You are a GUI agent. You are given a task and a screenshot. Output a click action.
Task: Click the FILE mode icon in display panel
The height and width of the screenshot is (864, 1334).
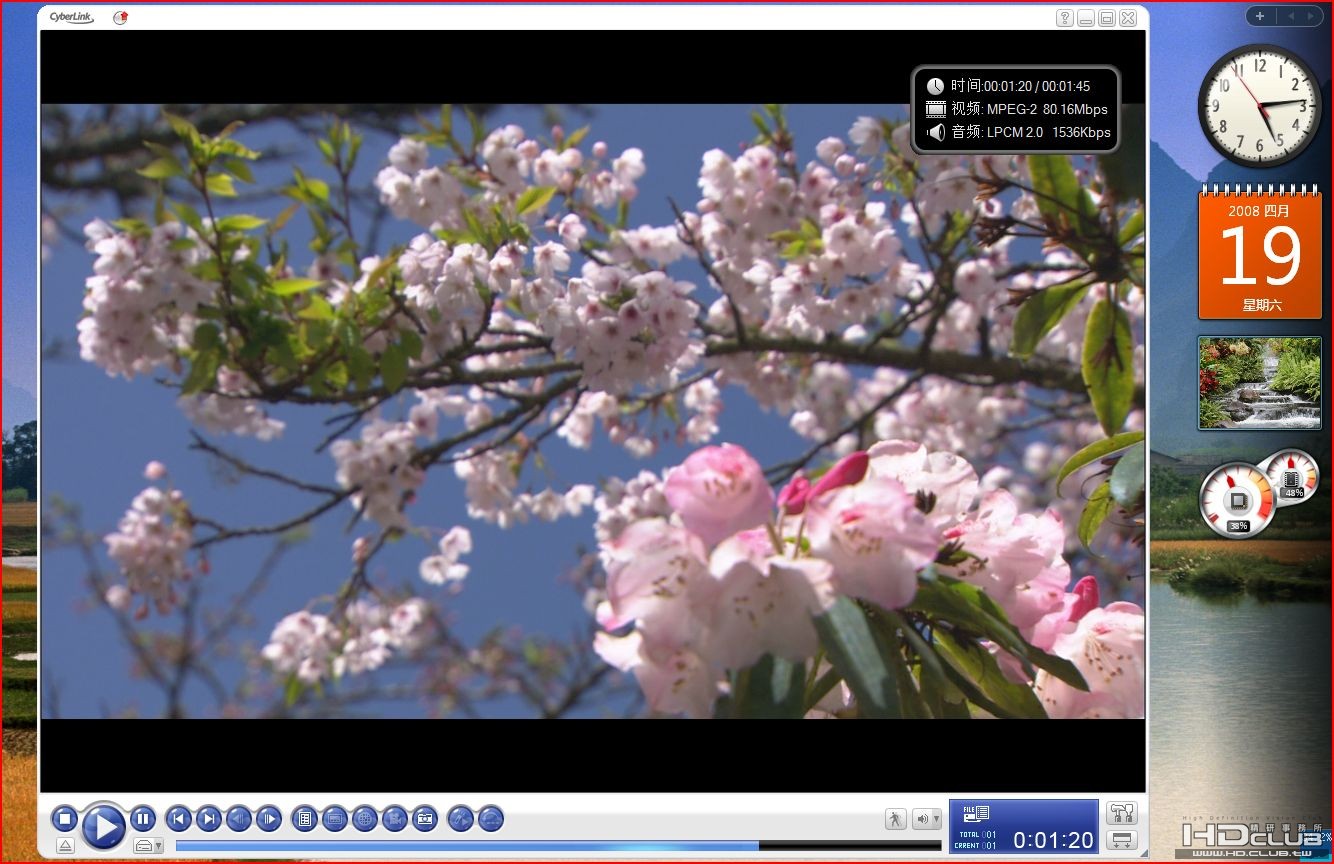[976, 814]
